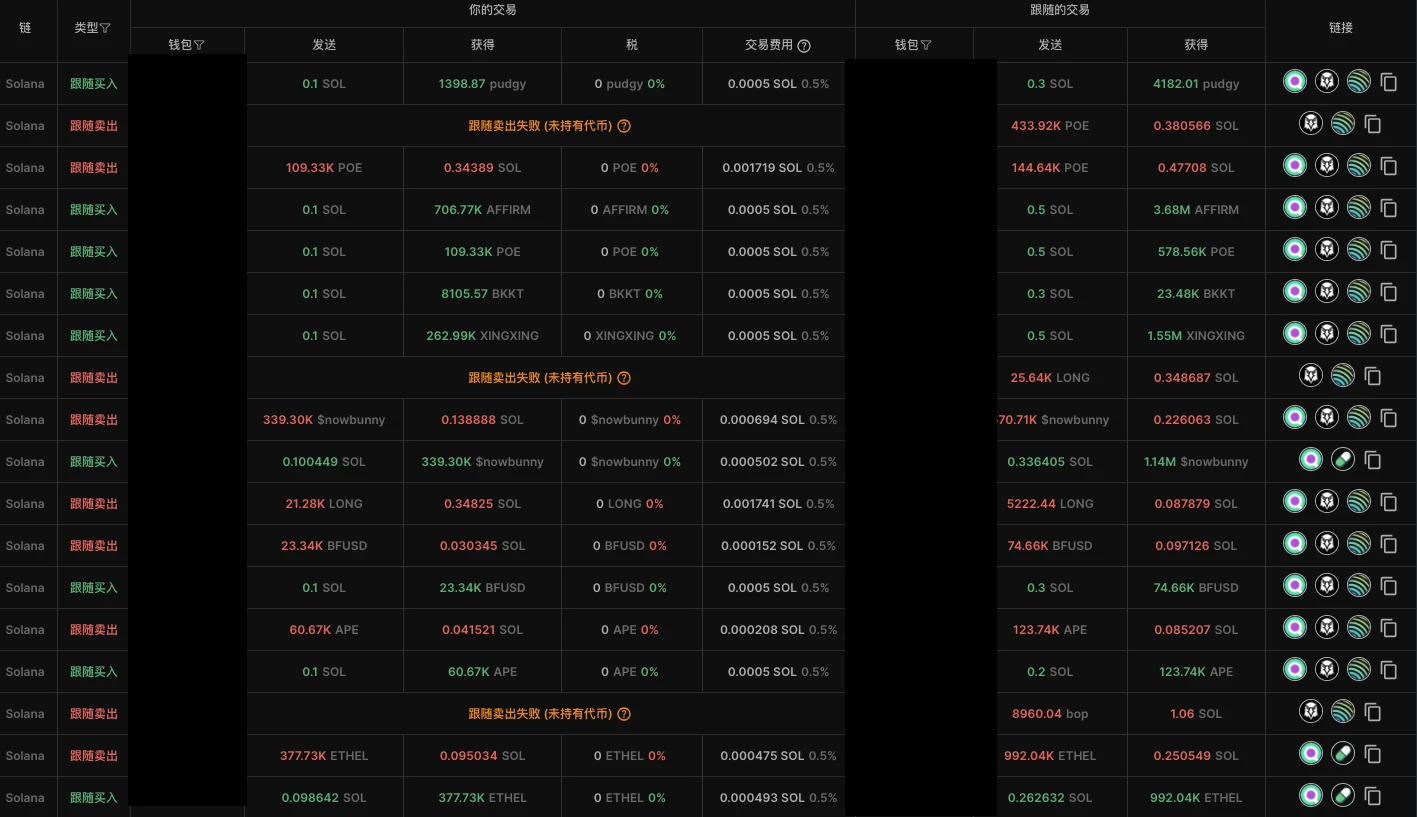Copy link for the 8960.04 bop row

[x=1373, y=713]
